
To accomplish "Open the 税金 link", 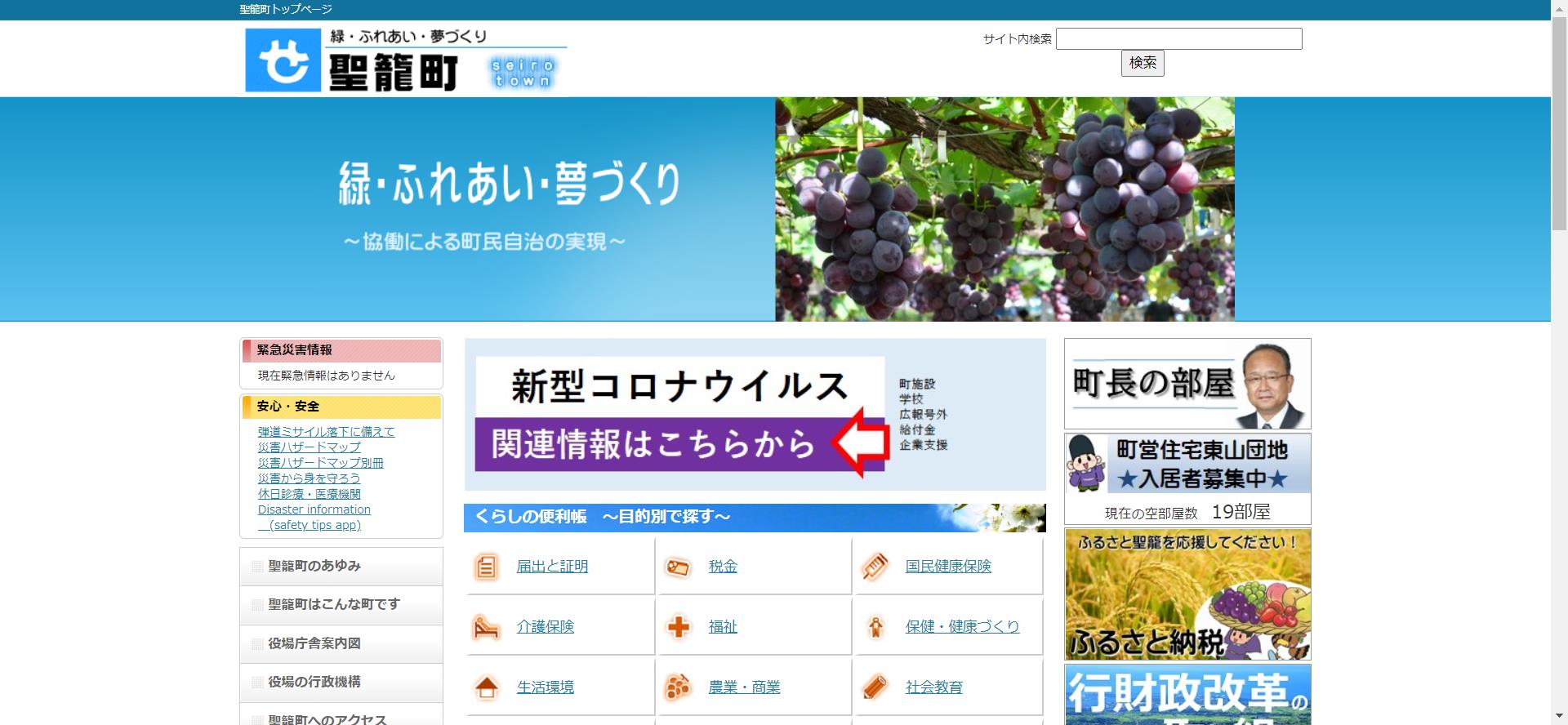I will point(723,566).
